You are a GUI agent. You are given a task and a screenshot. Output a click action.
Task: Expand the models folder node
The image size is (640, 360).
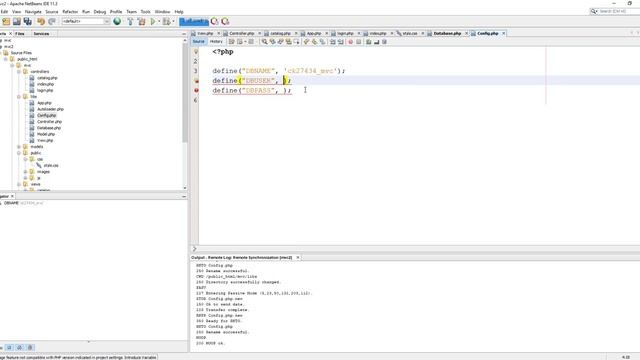(x=19, y=147)
